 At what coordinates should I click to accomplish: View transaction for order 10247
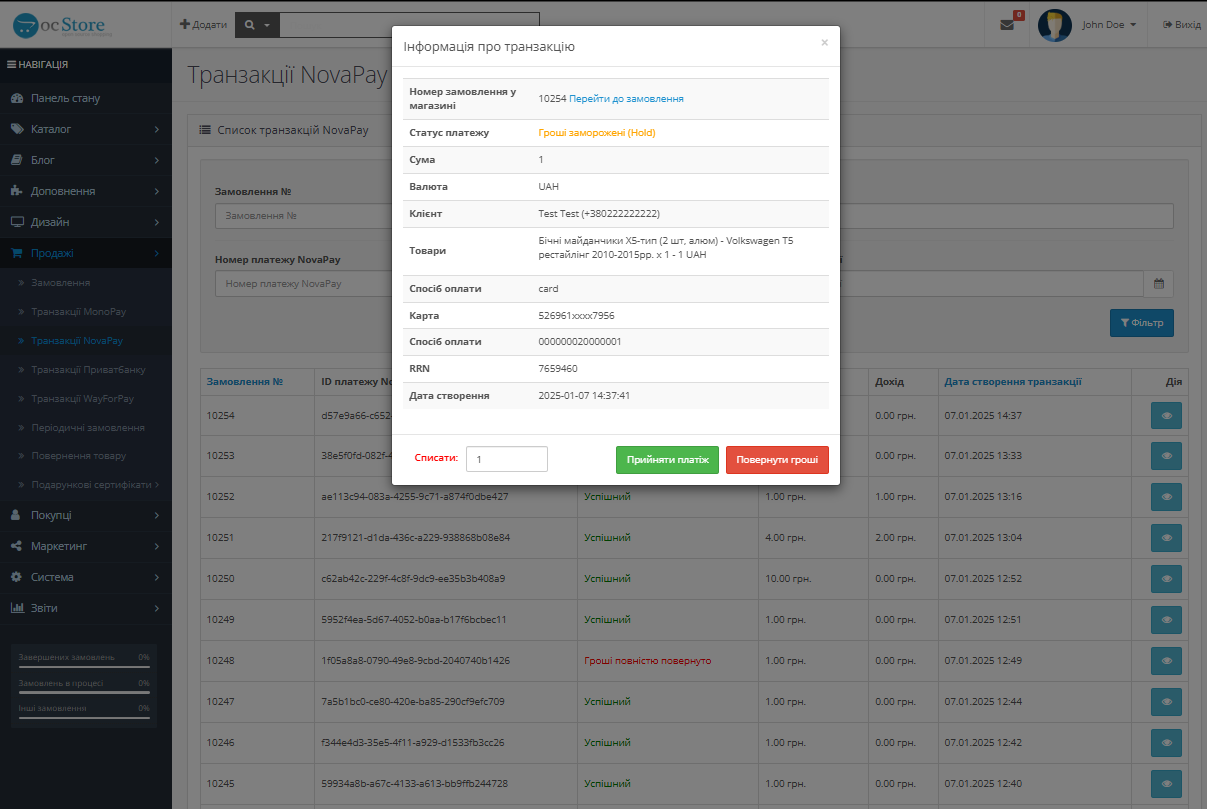(x=1166, y=702)
